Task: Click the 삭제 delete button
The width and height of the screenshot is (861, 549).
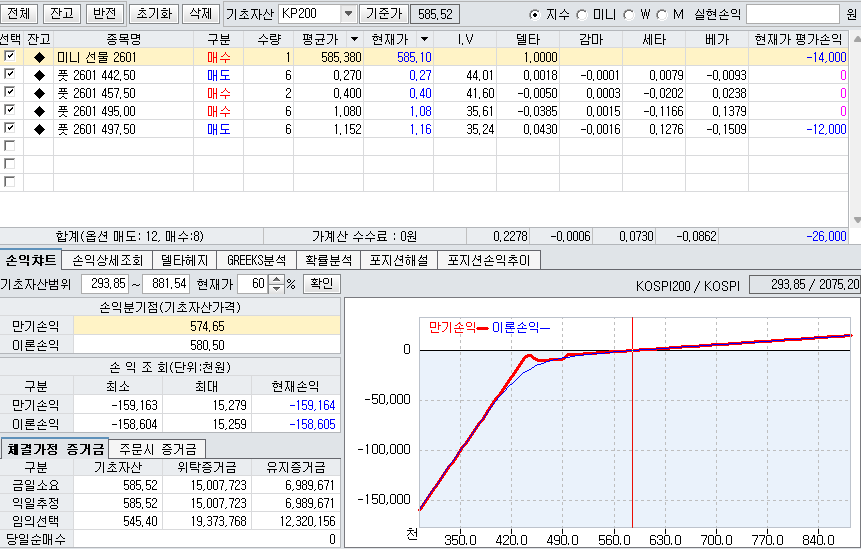Action: pos(200,14)
